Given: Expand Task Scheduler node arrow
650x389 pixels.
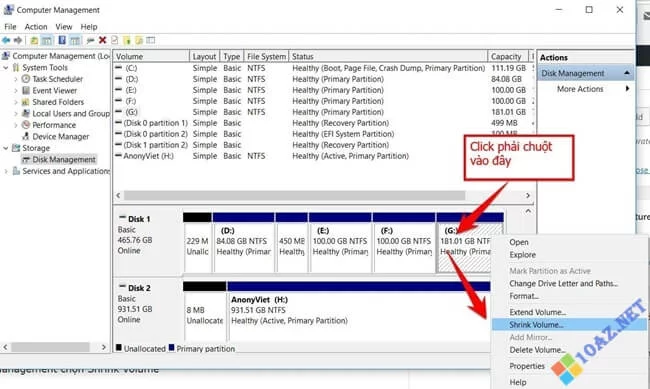Looking at the screenshot, I should [16, 79].
